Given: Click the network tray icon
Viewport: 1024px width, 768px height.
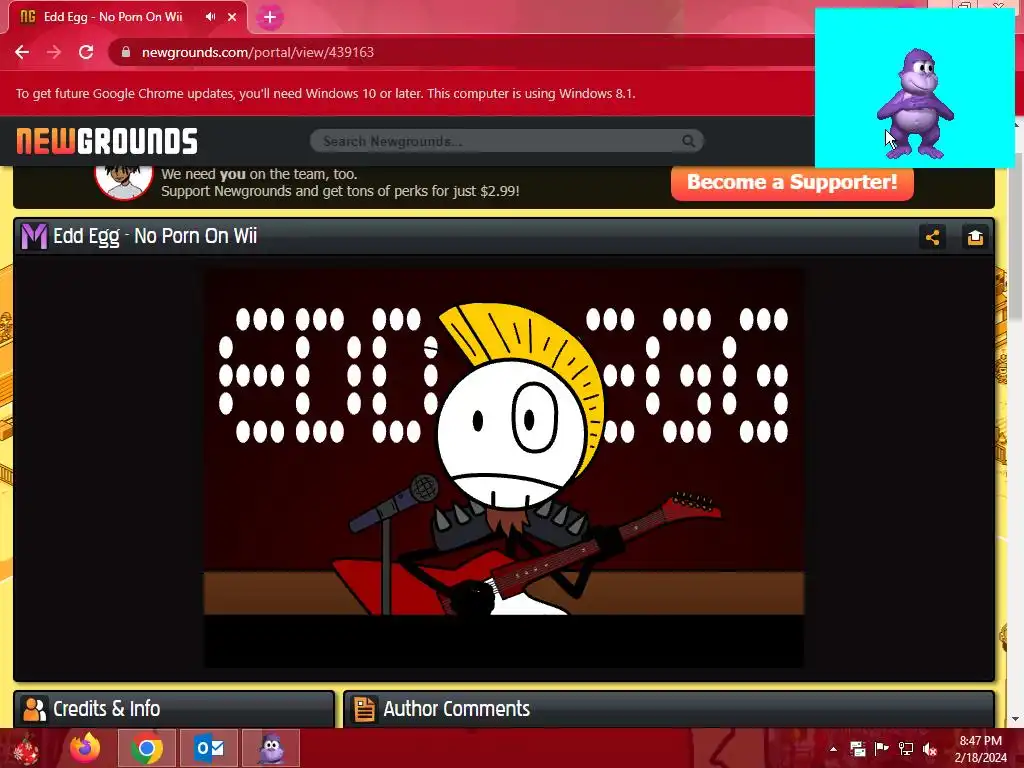Looking at the screenshot, I should [906, 749].
